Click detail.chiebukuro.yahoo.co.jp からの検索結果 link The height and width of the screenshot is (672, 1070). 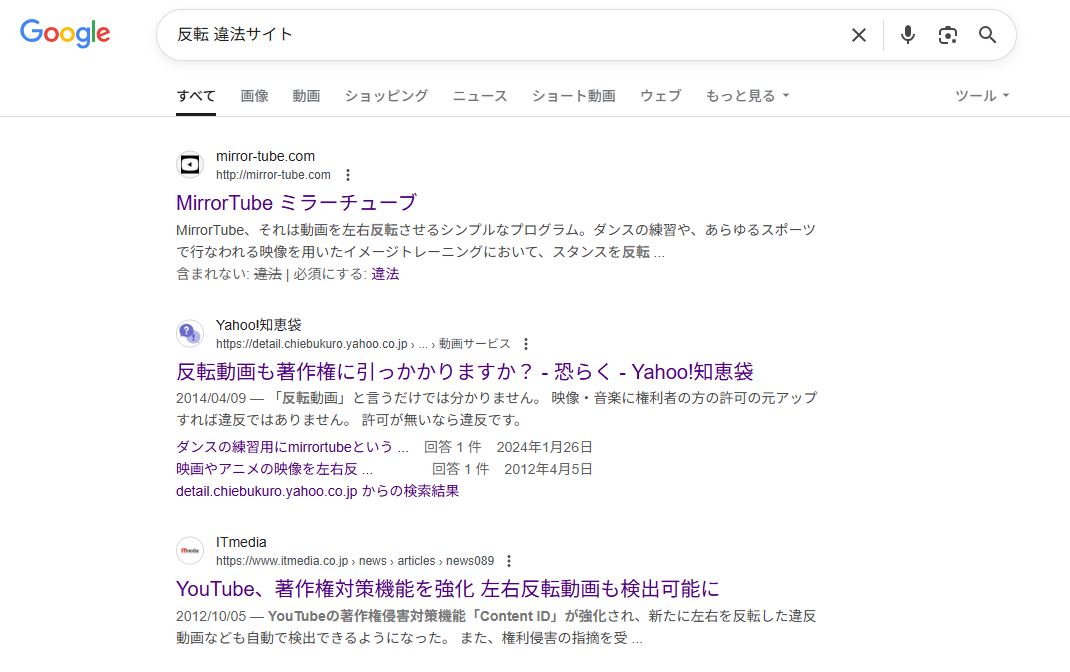tap(318, 491)
